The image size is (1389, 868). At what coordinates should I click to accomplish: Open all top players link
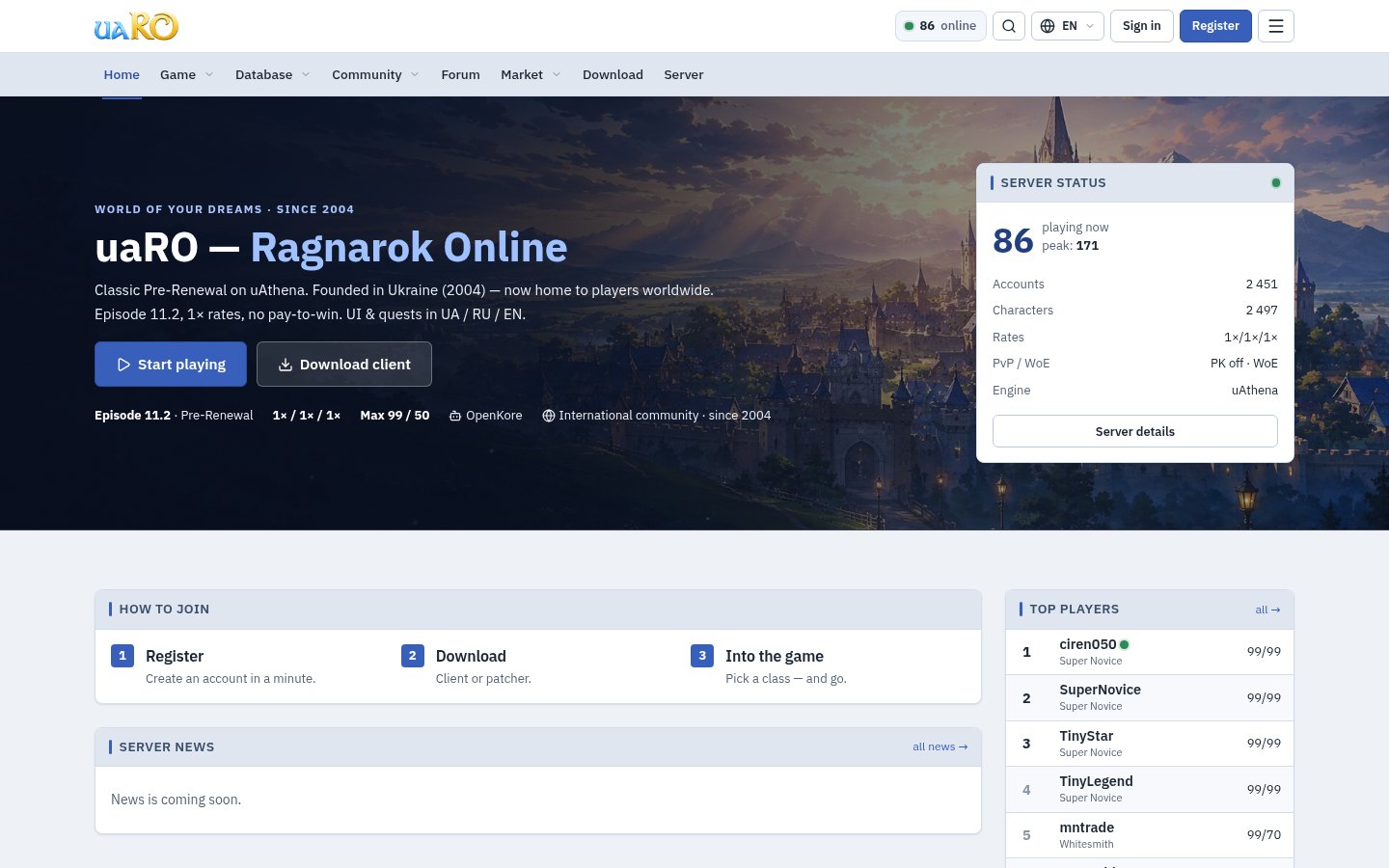click(x=1267, y=610)
